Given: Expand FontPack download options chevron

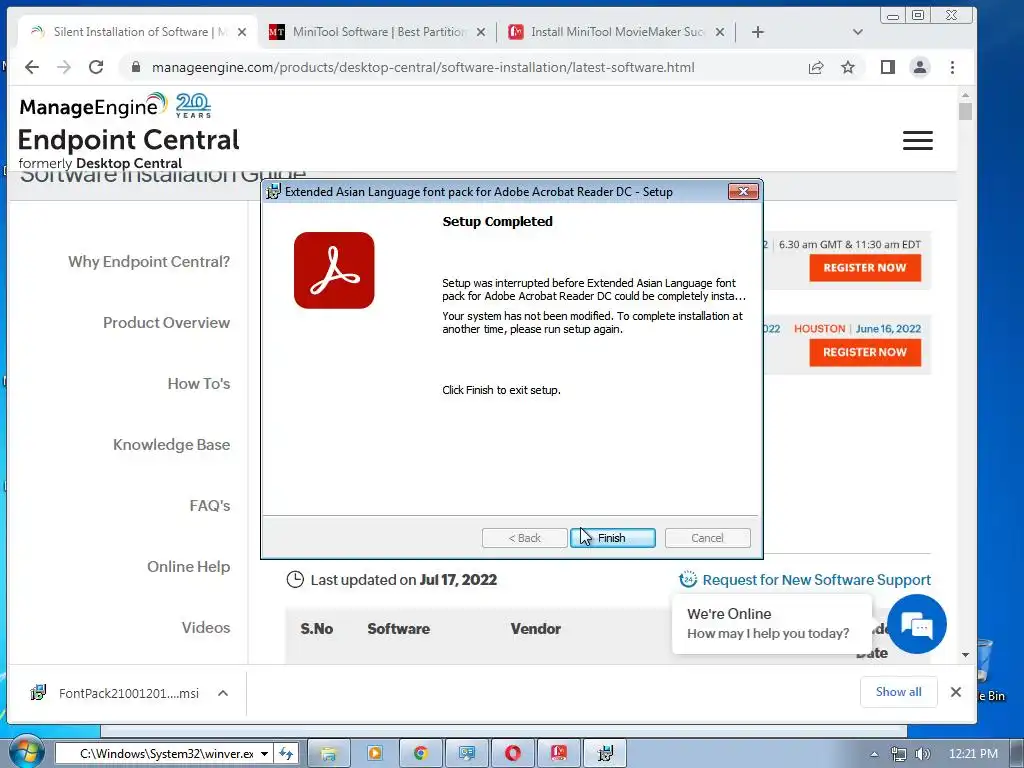Looking at the screenshot, I should tap(223, 693).
